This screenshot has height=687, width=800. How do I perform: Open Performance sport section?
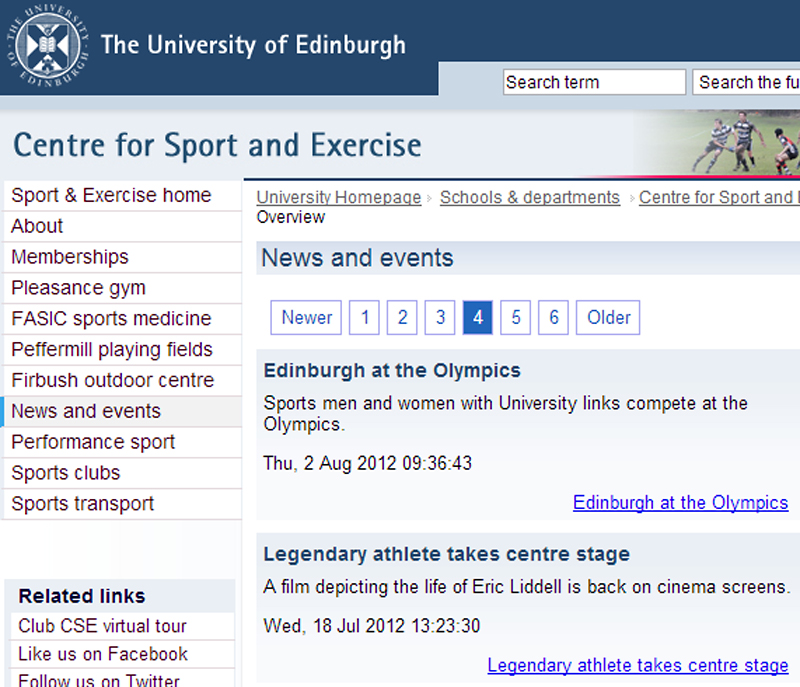[x=122, y=442]
